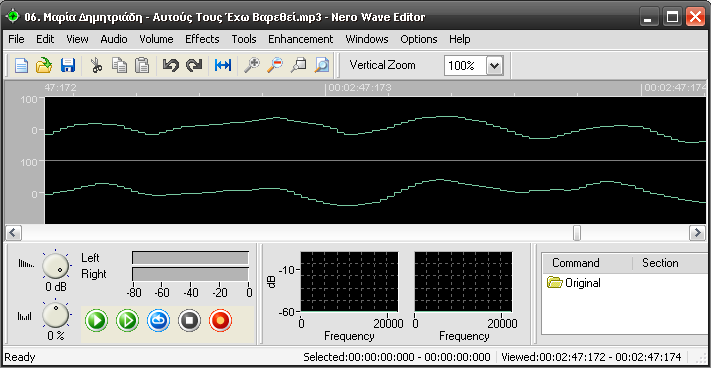Click the Nero Wave Editor title bar icon

pyautogui.click(x=13, y=17)
